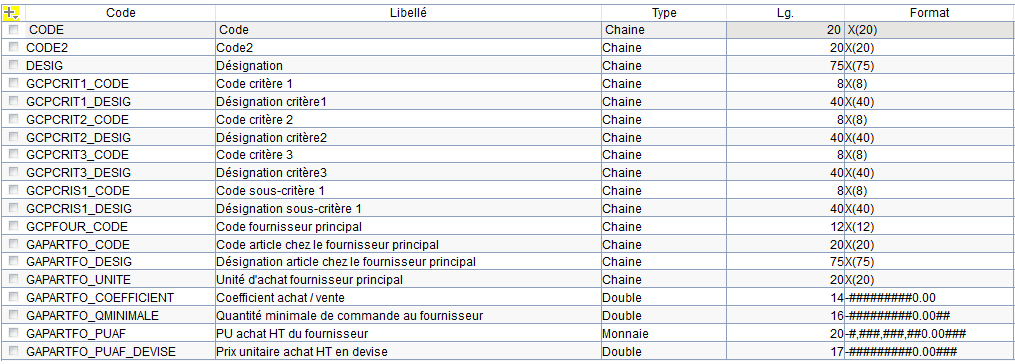Tick the checkbox for CODE2 row
Screen dimensions: 1015x364
[14, 47]
